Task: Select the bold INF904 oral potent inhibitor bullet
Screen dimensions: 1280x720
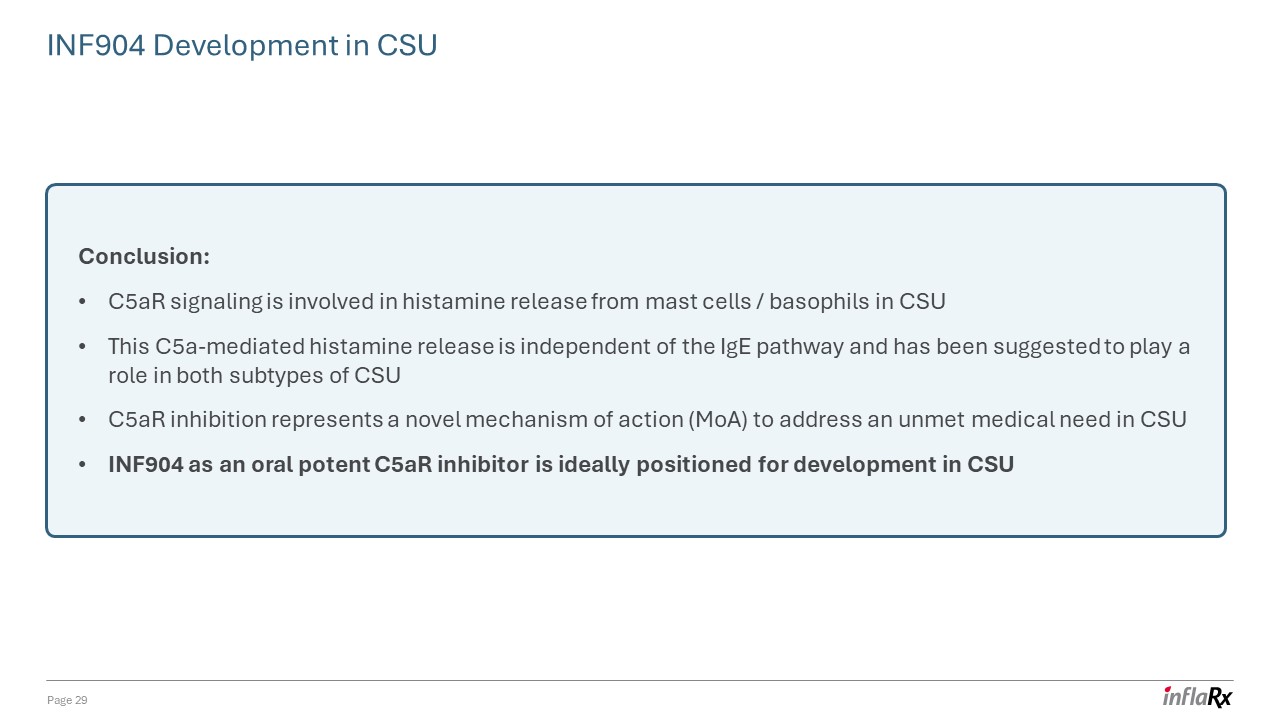Action: (560, 465)
